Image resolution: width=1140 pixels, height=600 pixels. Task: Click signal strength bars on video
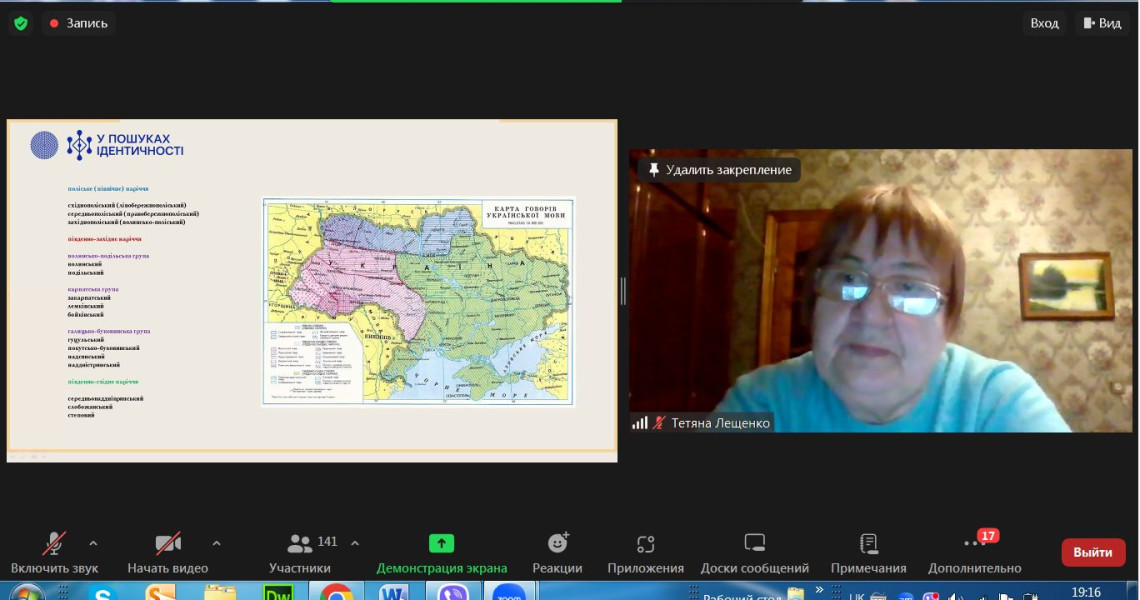point(640,423)
